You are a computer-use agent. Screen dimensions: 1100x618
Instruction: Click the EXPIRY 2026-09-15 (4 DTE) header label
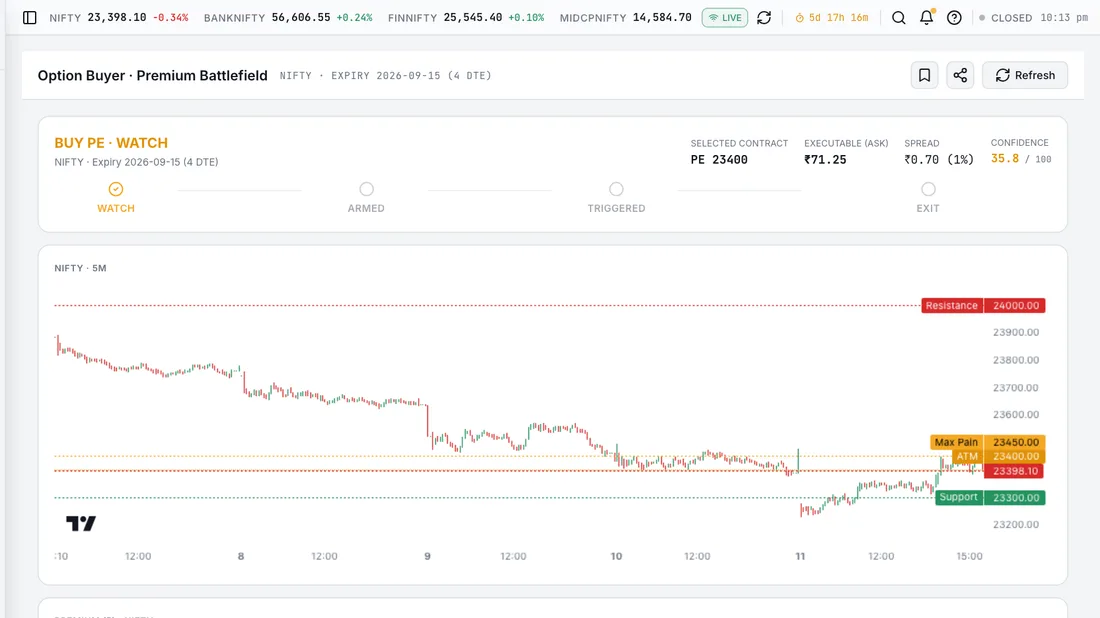click(411, 75)
